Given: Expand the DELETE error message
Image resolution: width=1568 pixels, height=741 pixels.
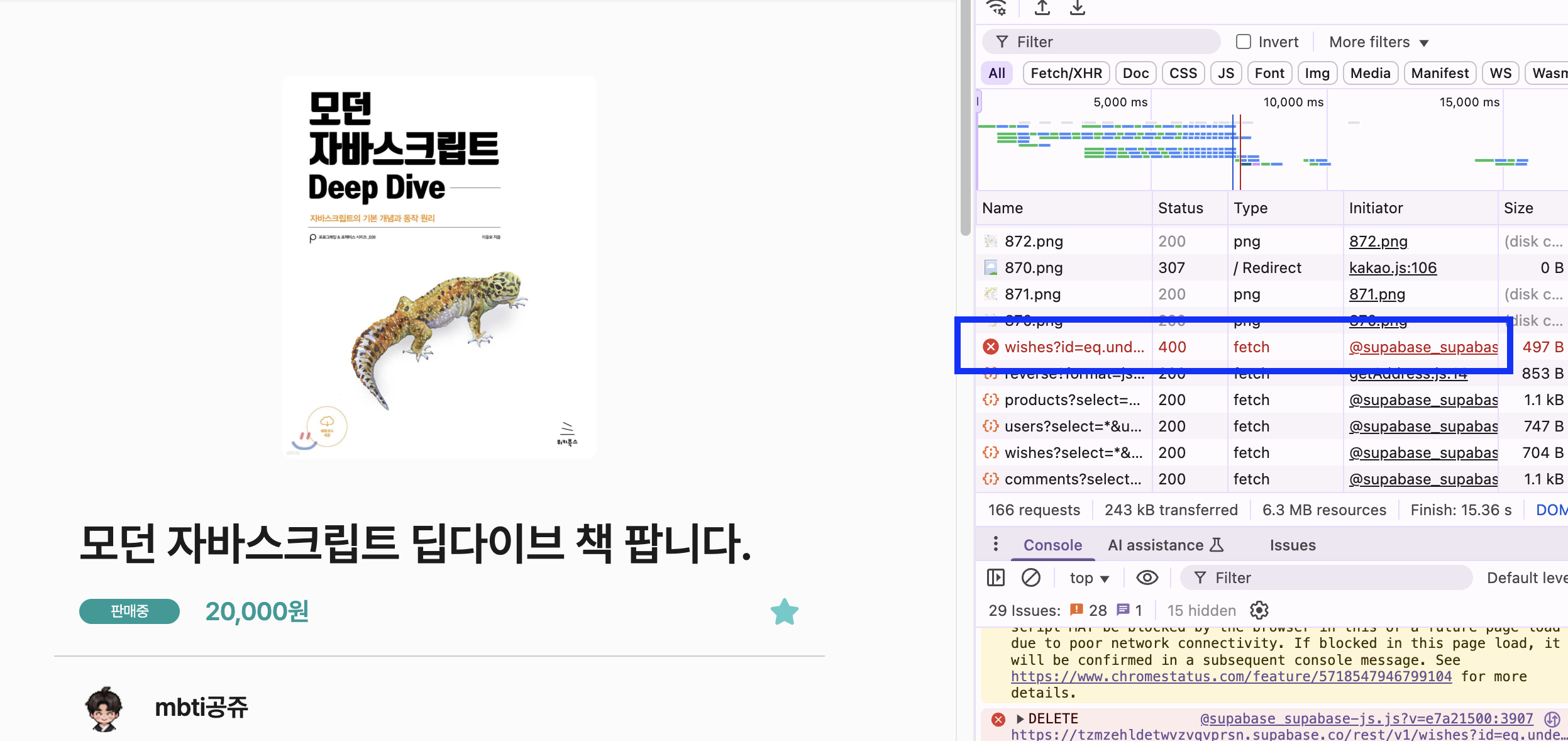Looking at the screenshot, I should tap(1020, 718).
